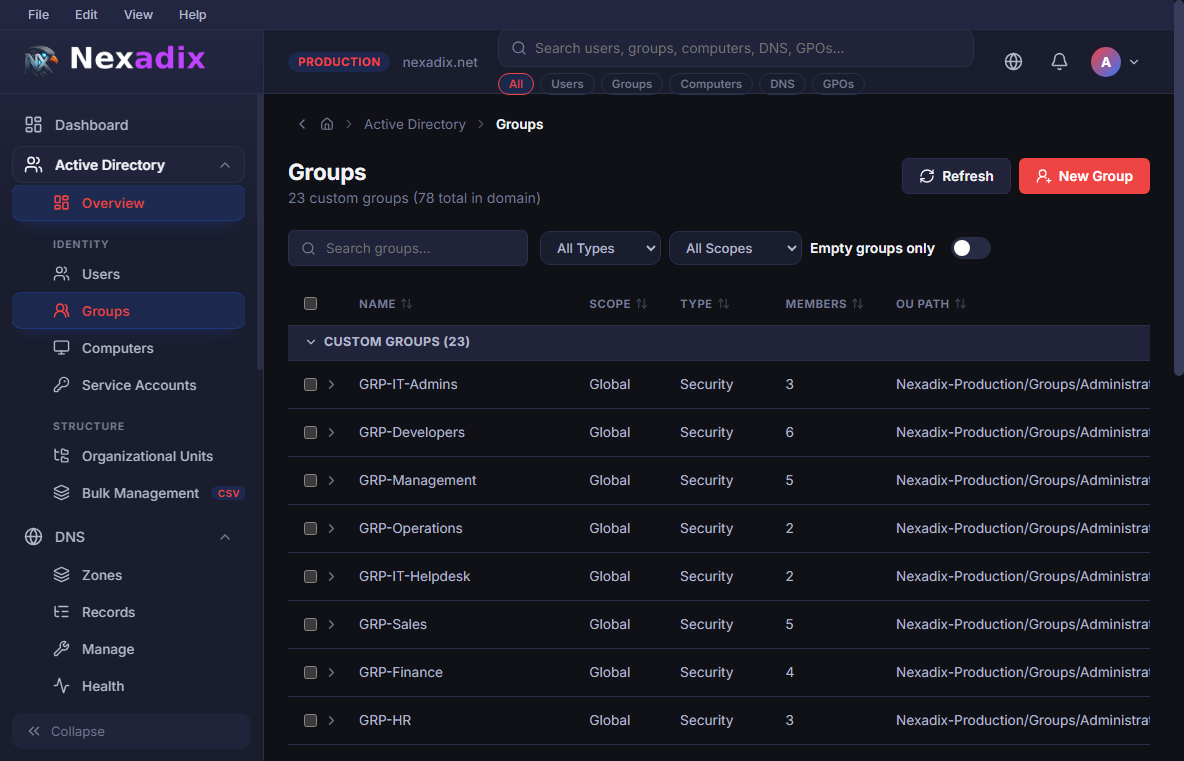The height and width of the screenshot is (761, 1184).
Task: Click the DNS globe icon in sidebar
Action: (x=33, y=537)
